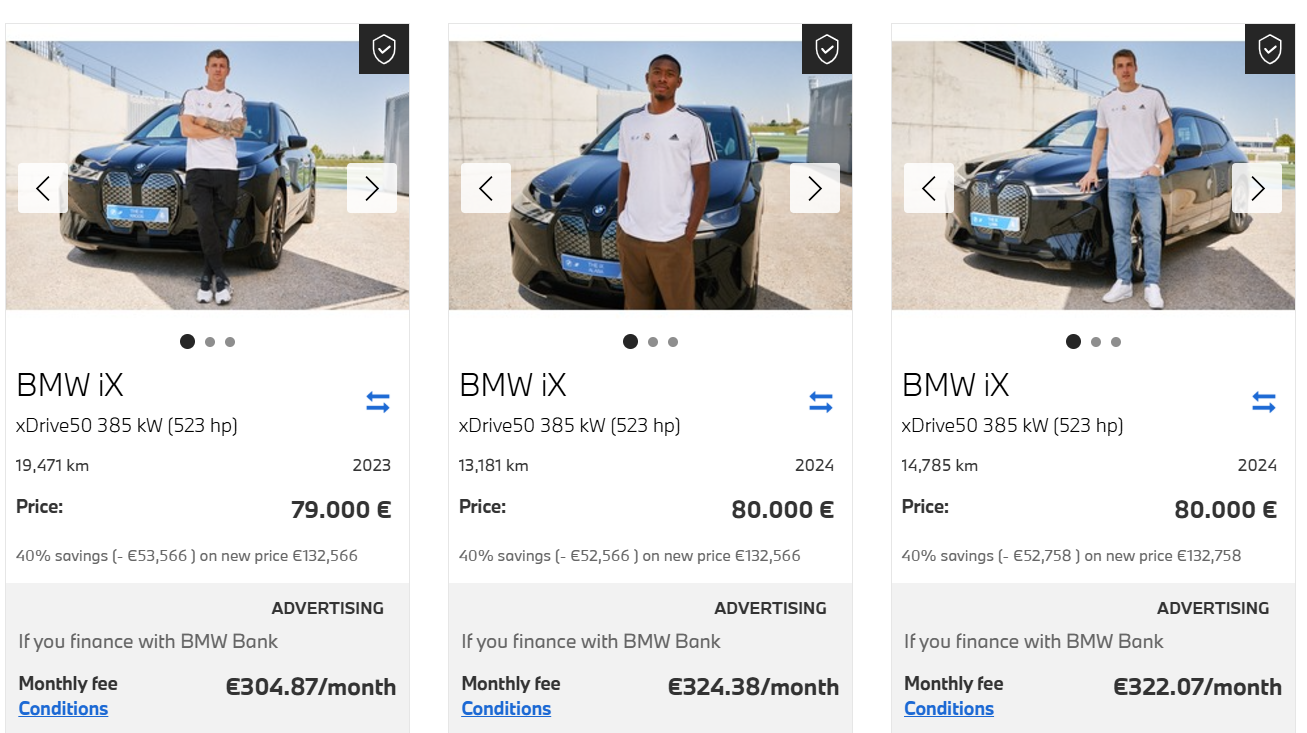Viewport: 1307px width, 733px height.
Task: Click BMW iX title of the 14,785 km listing
Action: coord(956,385)
